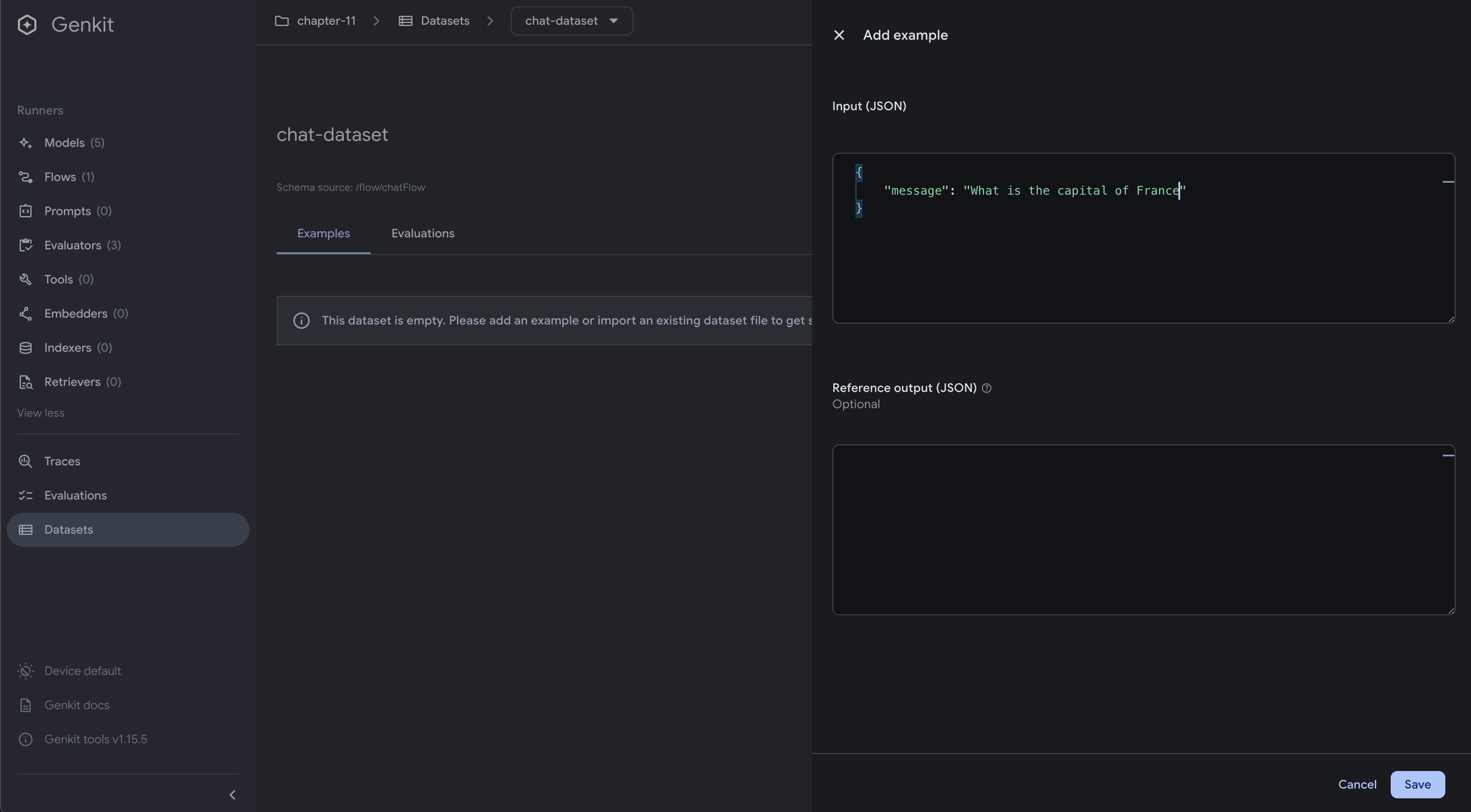Click inside the Input JSON editor
Viewport: 1471px width, 812px height.
click(1143, 238)
